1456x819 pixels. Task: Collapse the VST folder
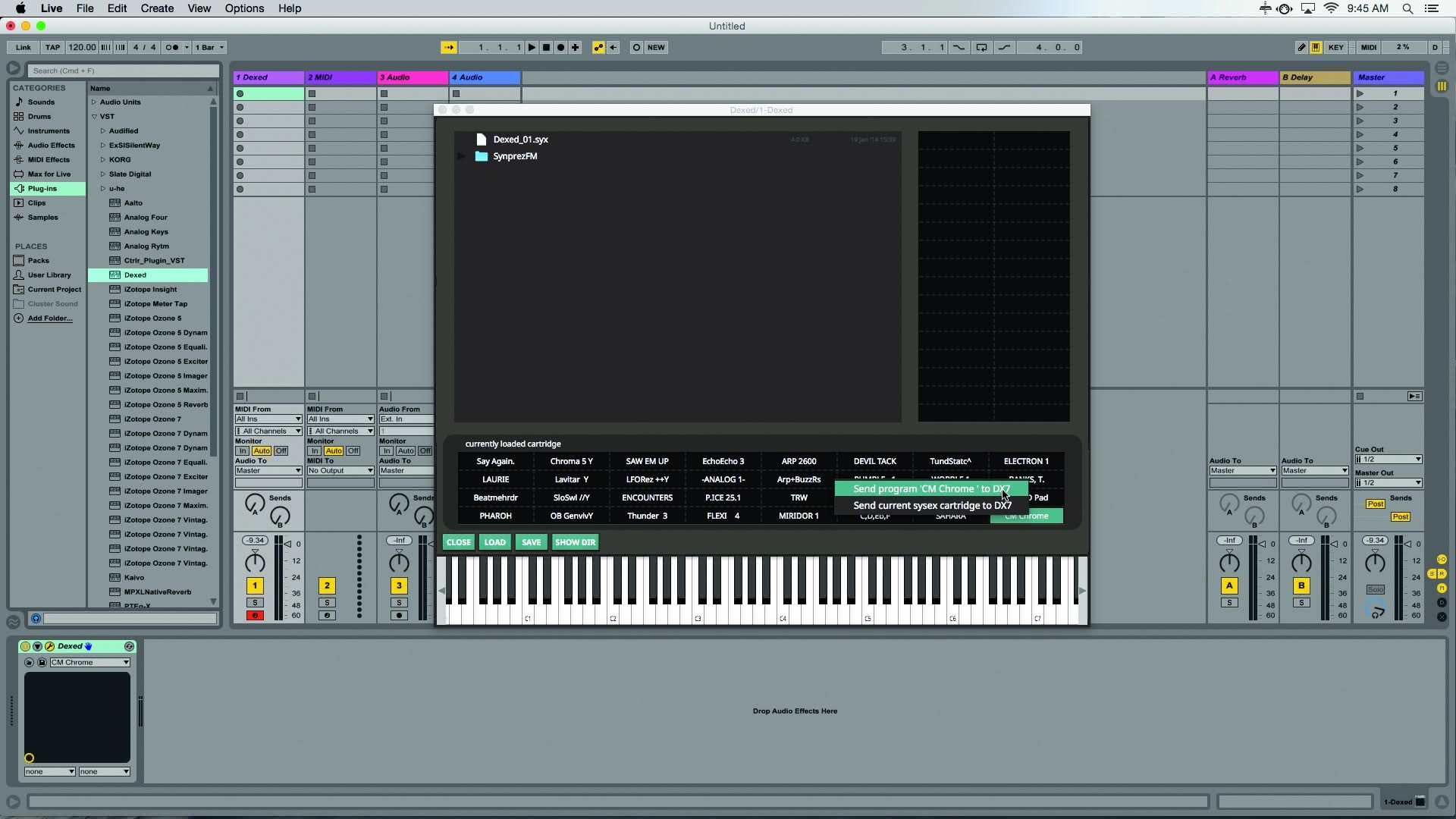pyautogui.click(x=94, y=116)
